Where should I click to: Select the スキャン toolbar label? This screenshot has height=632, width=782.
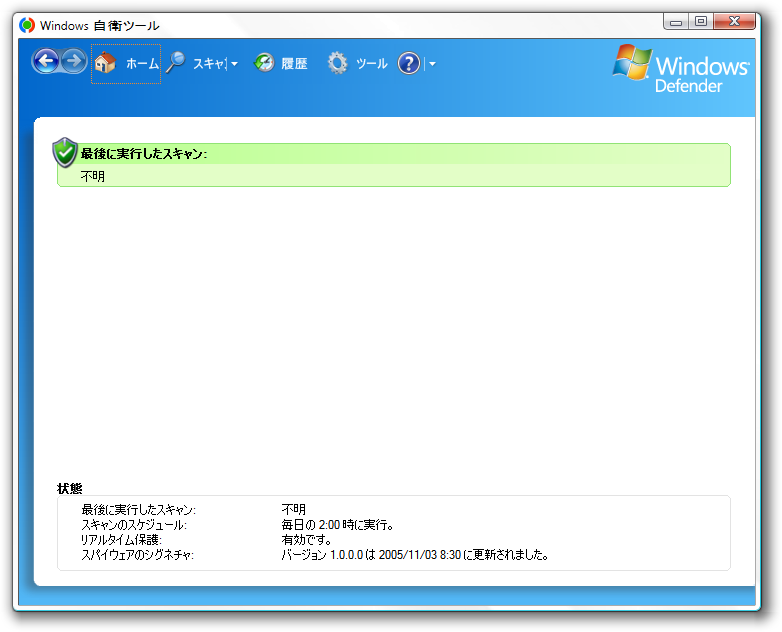pos(210,64)
